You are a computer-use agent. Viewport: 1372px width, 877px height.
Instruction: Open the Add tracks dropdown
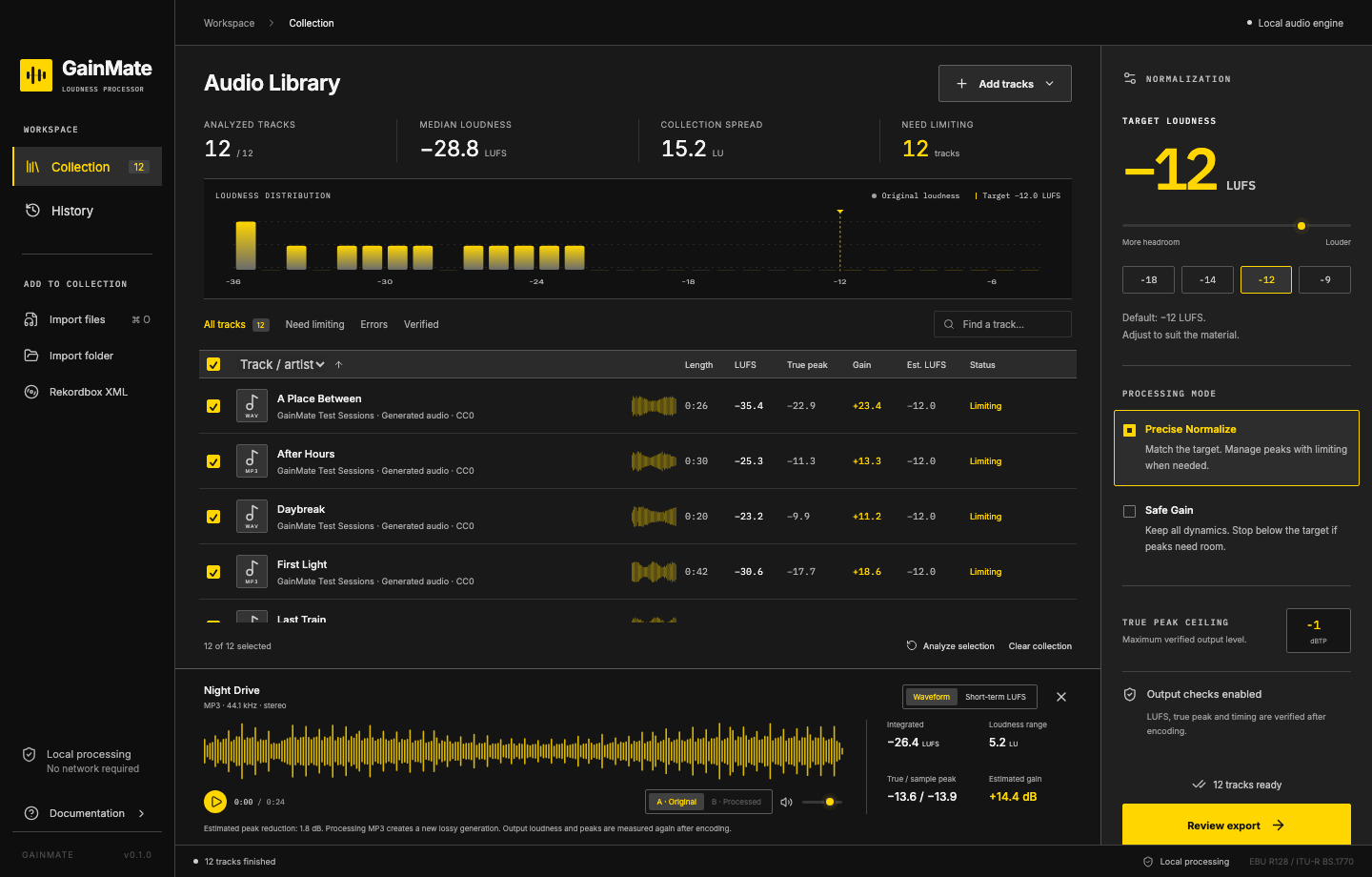tap(1005, 83)
